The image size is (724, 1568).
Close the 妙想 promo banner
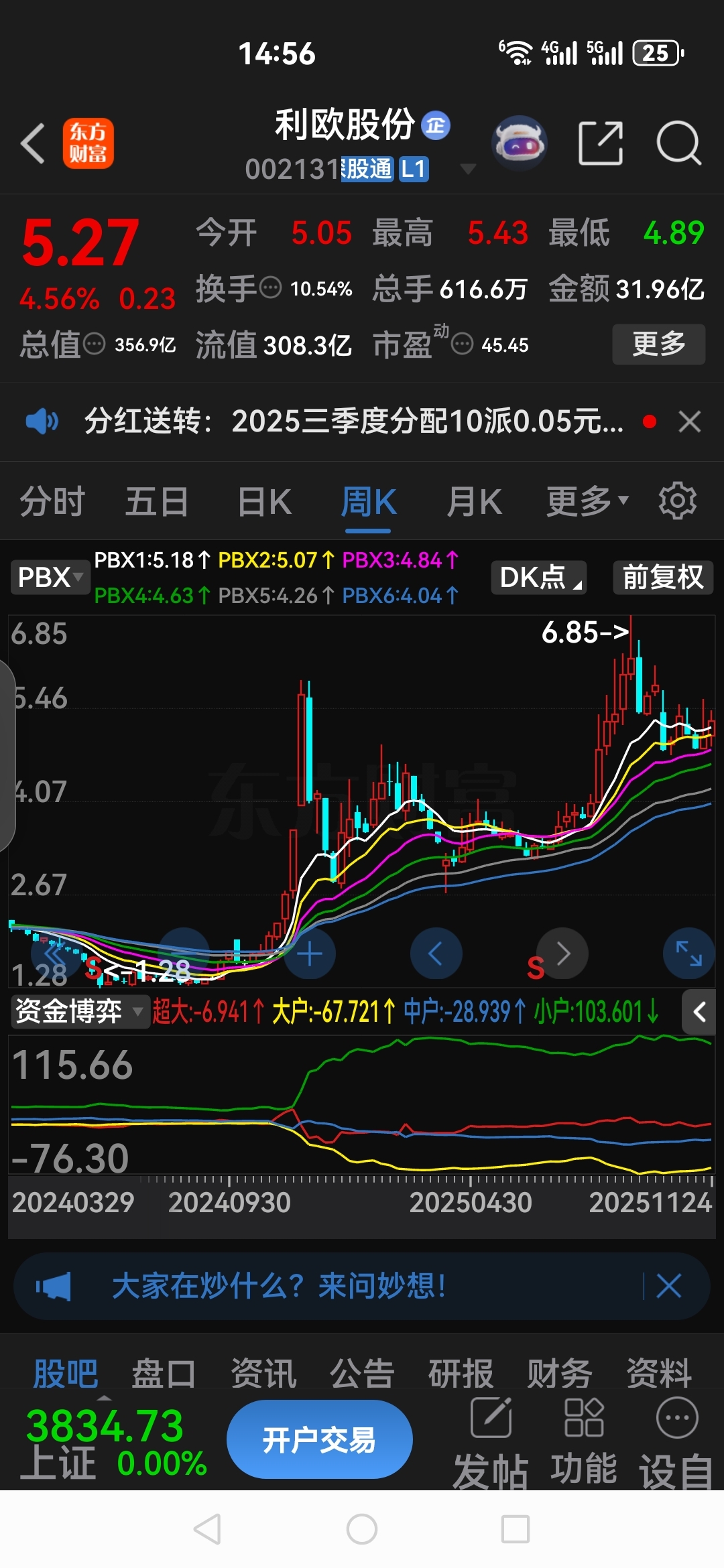pos(668,1287)
